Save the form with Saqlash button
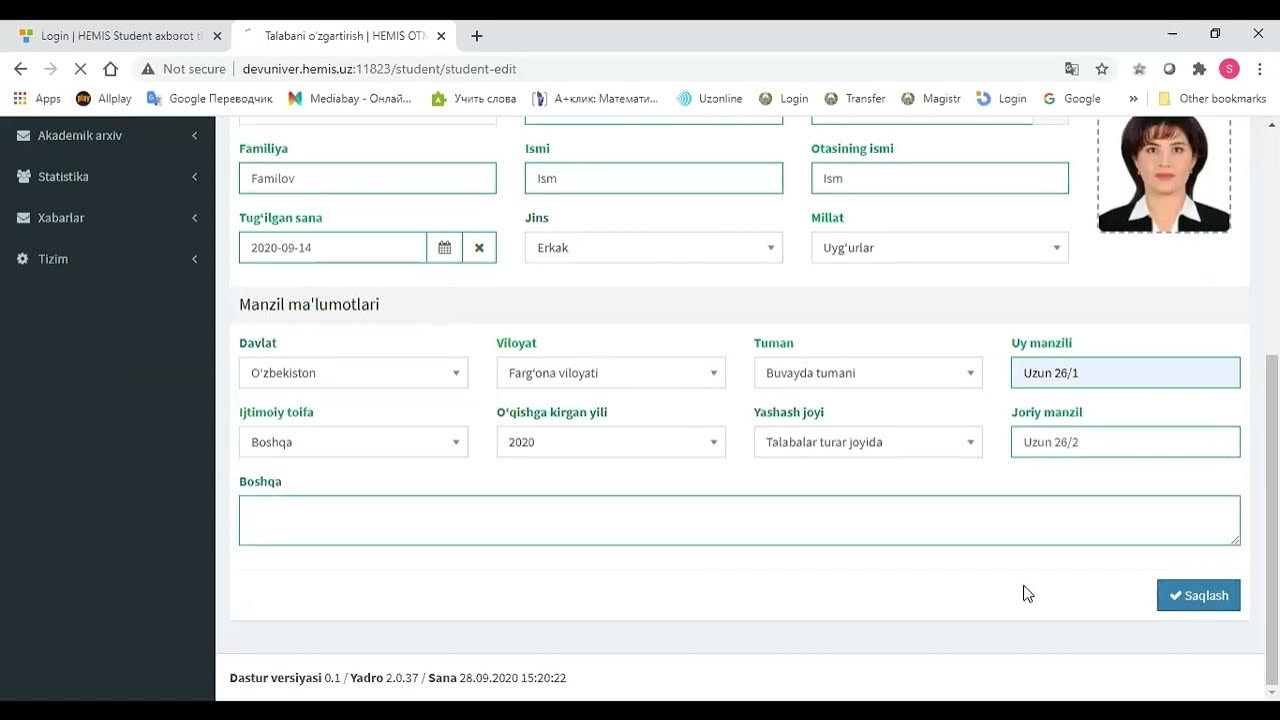The width and height of the screenshot is (1280, 720). pyautogui.click(x=1199, y=595)
